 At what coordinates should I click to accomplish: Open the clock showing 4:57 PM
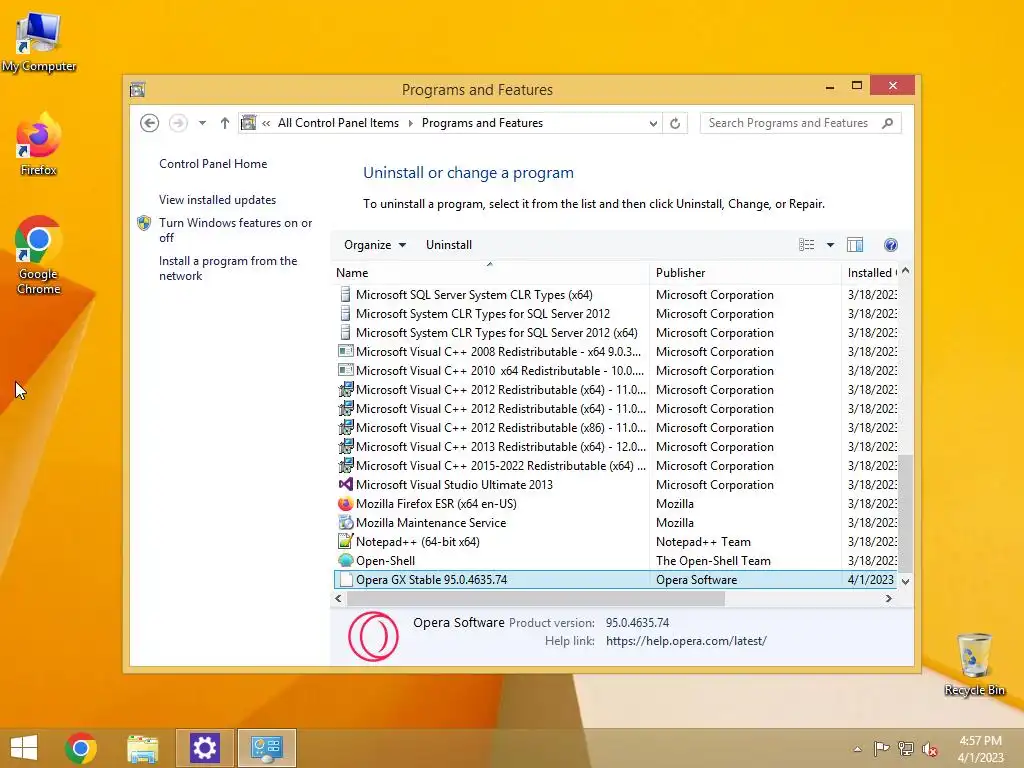point(980,749)
